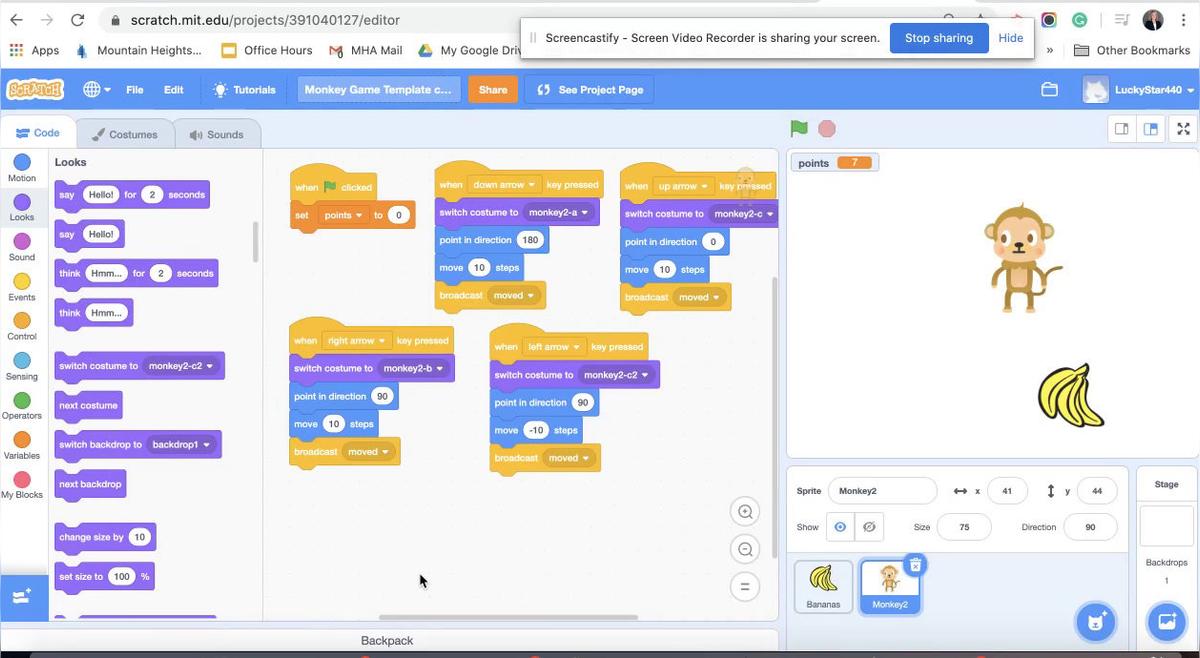This screenshot has height=658, width=1200.
Task: Open the backdrop1 dropdown in palette block
Action: [x=182, y=444]
